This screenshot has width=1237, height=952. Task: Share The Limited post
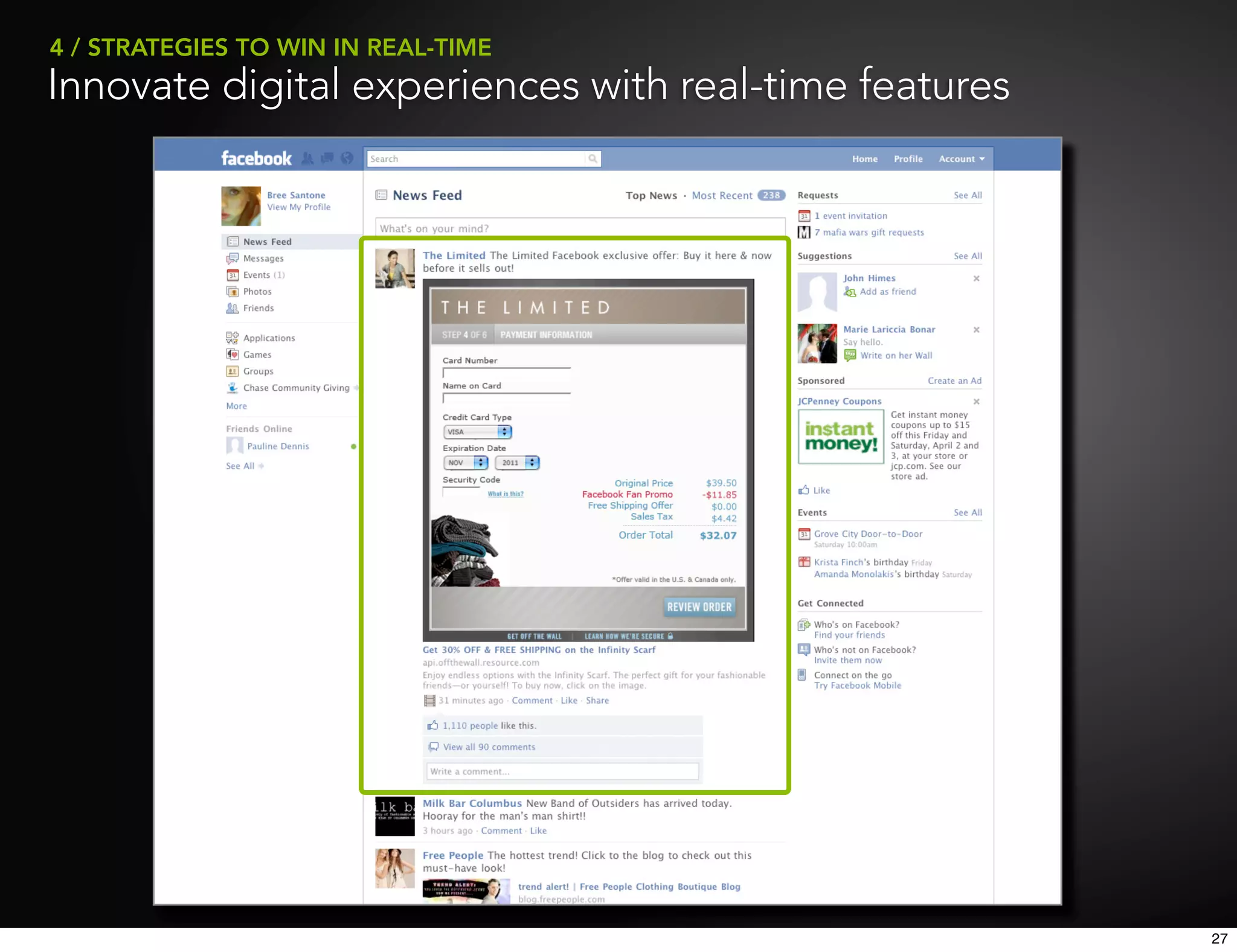pyautogui.click(x=597, y=701)
